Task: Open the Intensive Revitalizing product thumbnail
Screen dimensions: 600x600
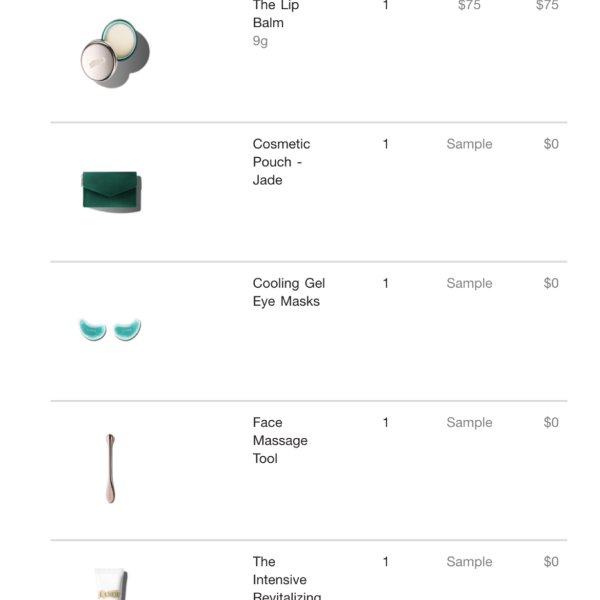Action: [111, 584]
